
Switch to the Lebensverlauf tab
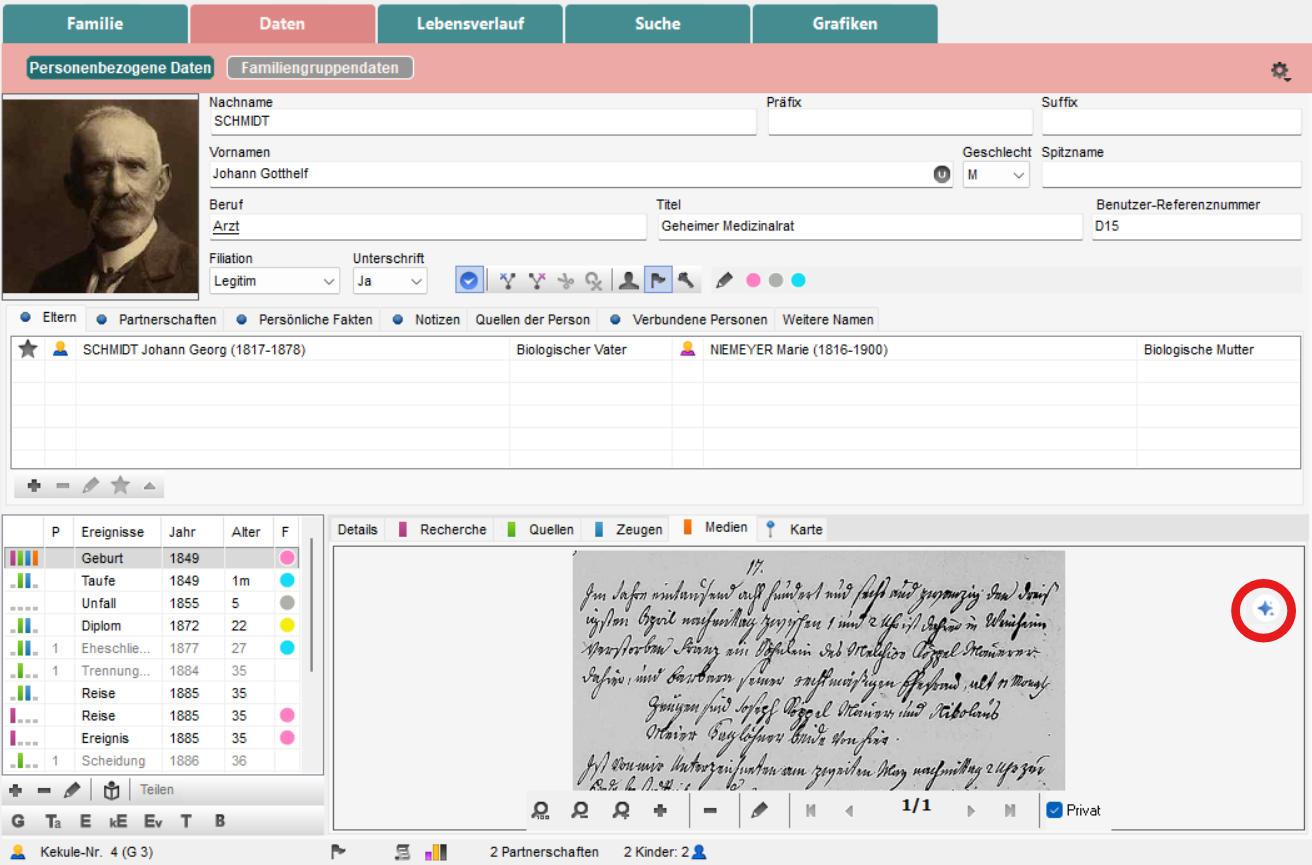click(x=470, y=24)
